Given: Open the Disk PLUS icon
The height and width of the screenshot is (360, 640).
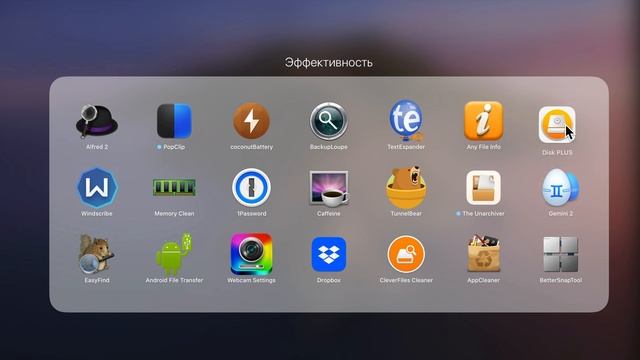Looking at the screenshot, I should click(557, 124).
